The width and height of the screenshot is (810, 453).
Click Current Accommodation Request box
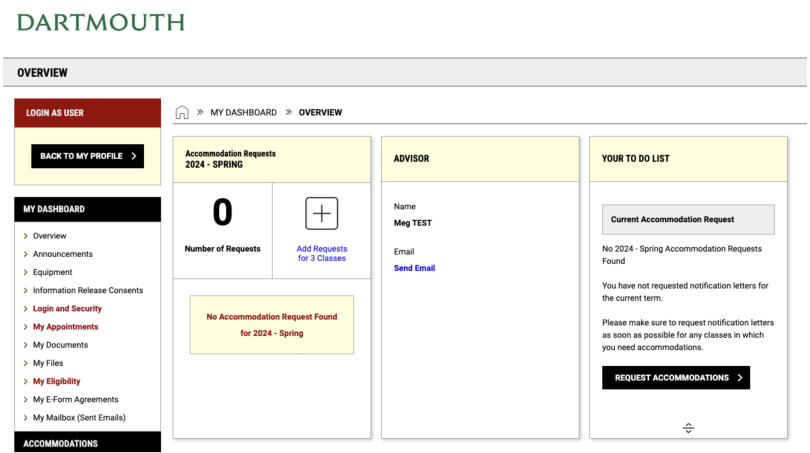688,220
